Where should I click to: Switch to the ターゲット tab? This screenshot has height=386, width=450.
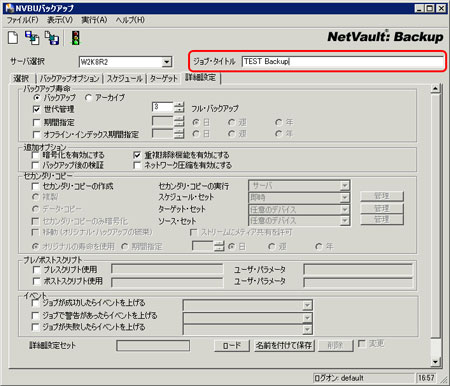tap(163, 79)
